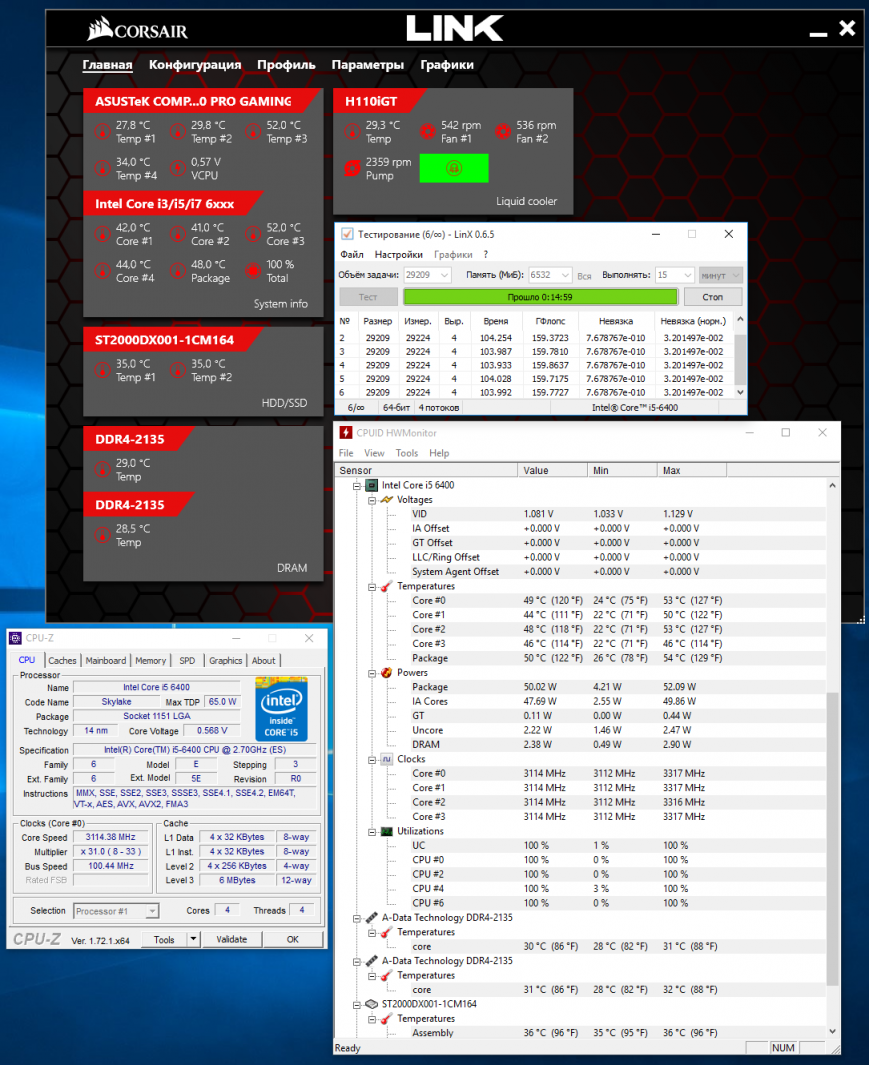The image size is (869, 1065).
Task: Select LinX result row number 6
Action: tap(535, 393)
